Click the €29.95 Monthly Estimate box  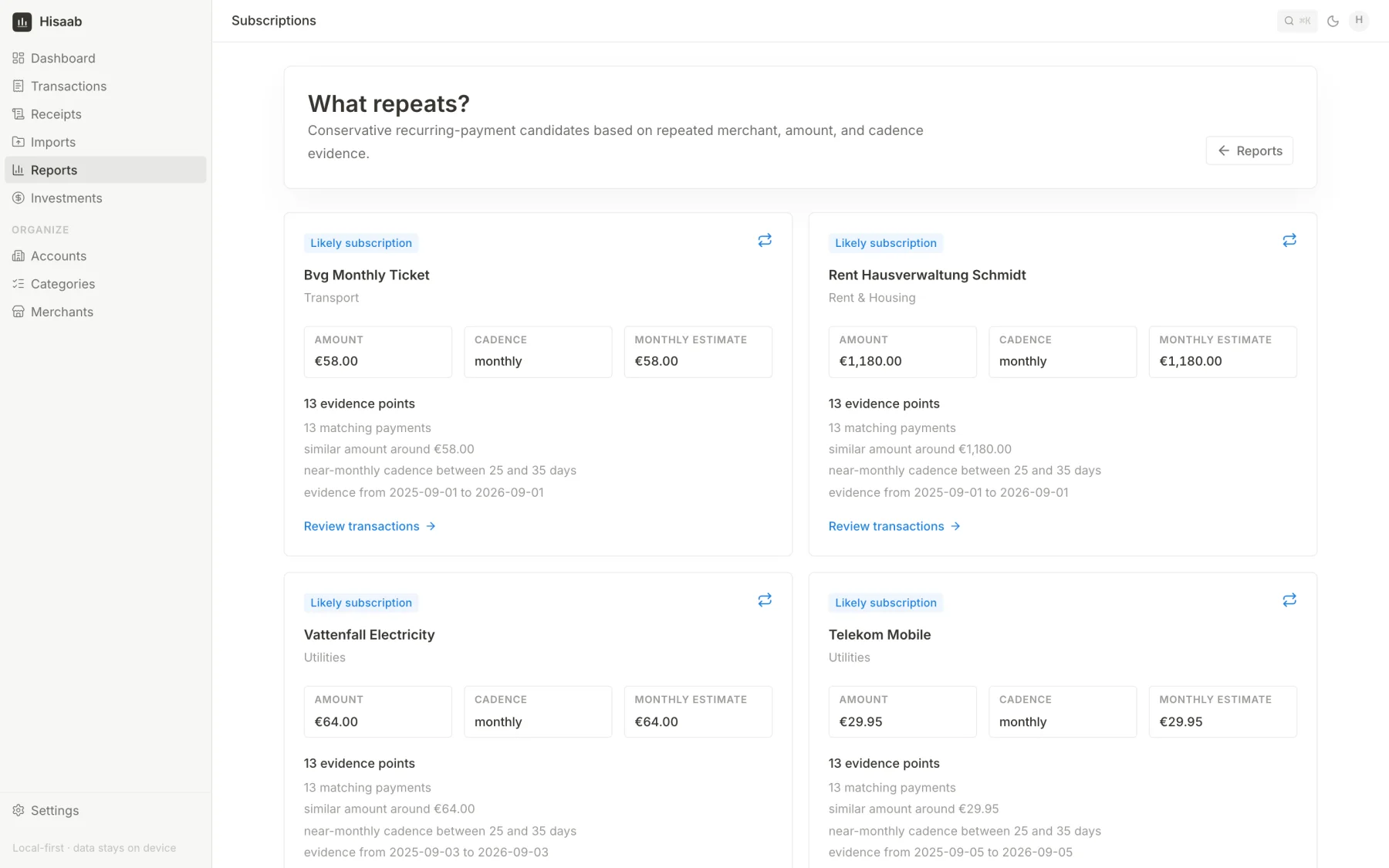(1223, 711)
